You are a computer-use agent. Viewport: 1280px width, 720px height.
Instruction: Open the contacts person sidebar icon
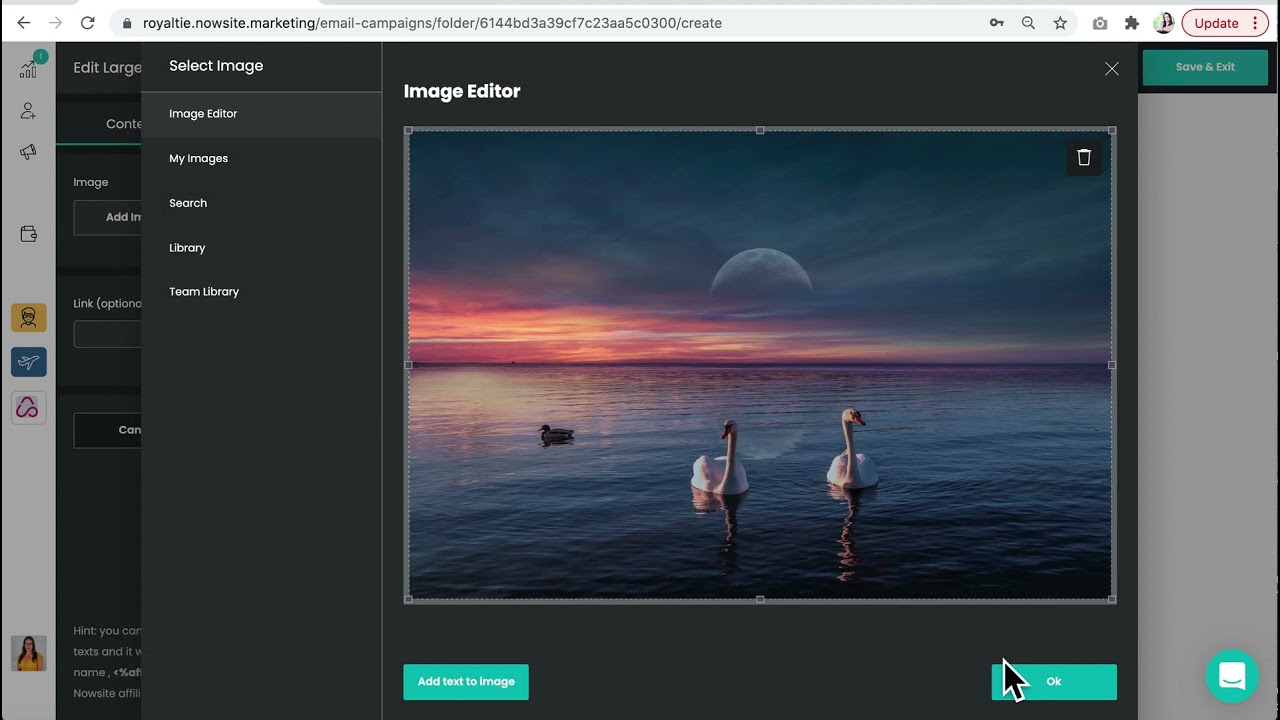(x=28, y=111)
